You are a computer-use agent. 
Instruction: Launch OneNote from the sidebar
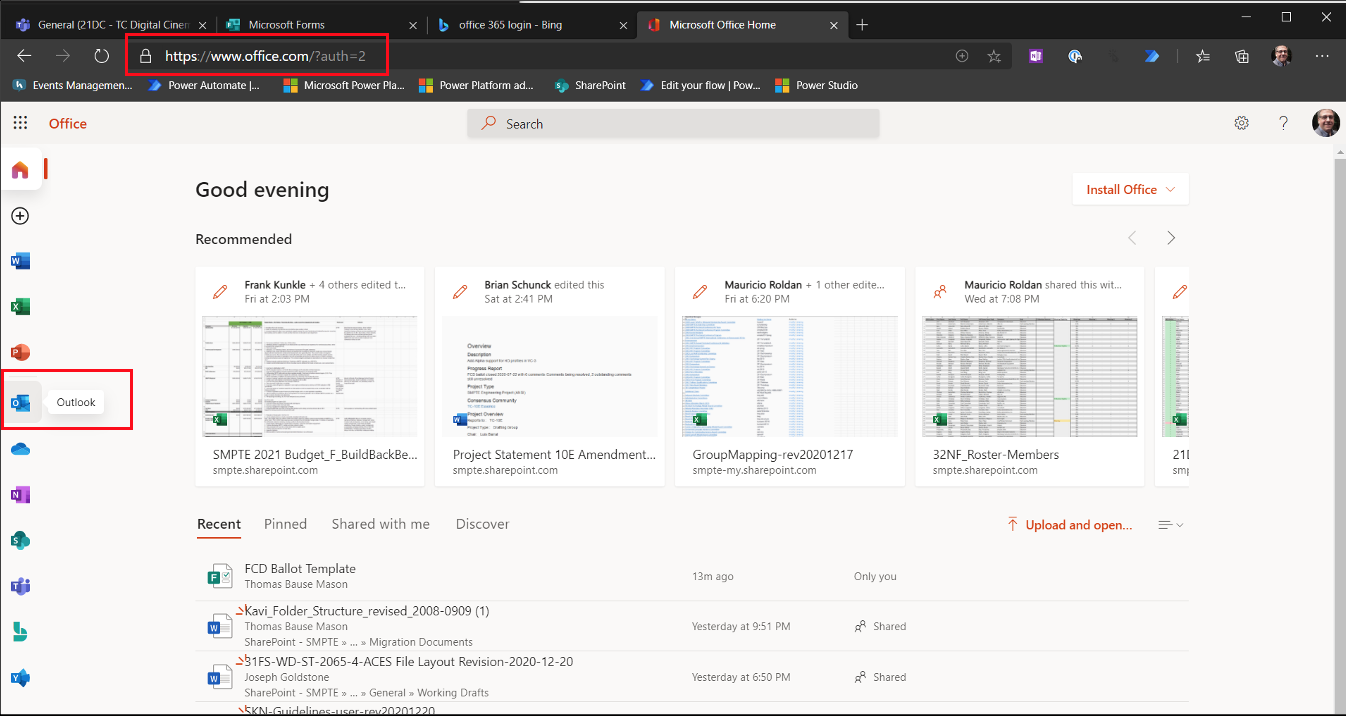[20, 495]
